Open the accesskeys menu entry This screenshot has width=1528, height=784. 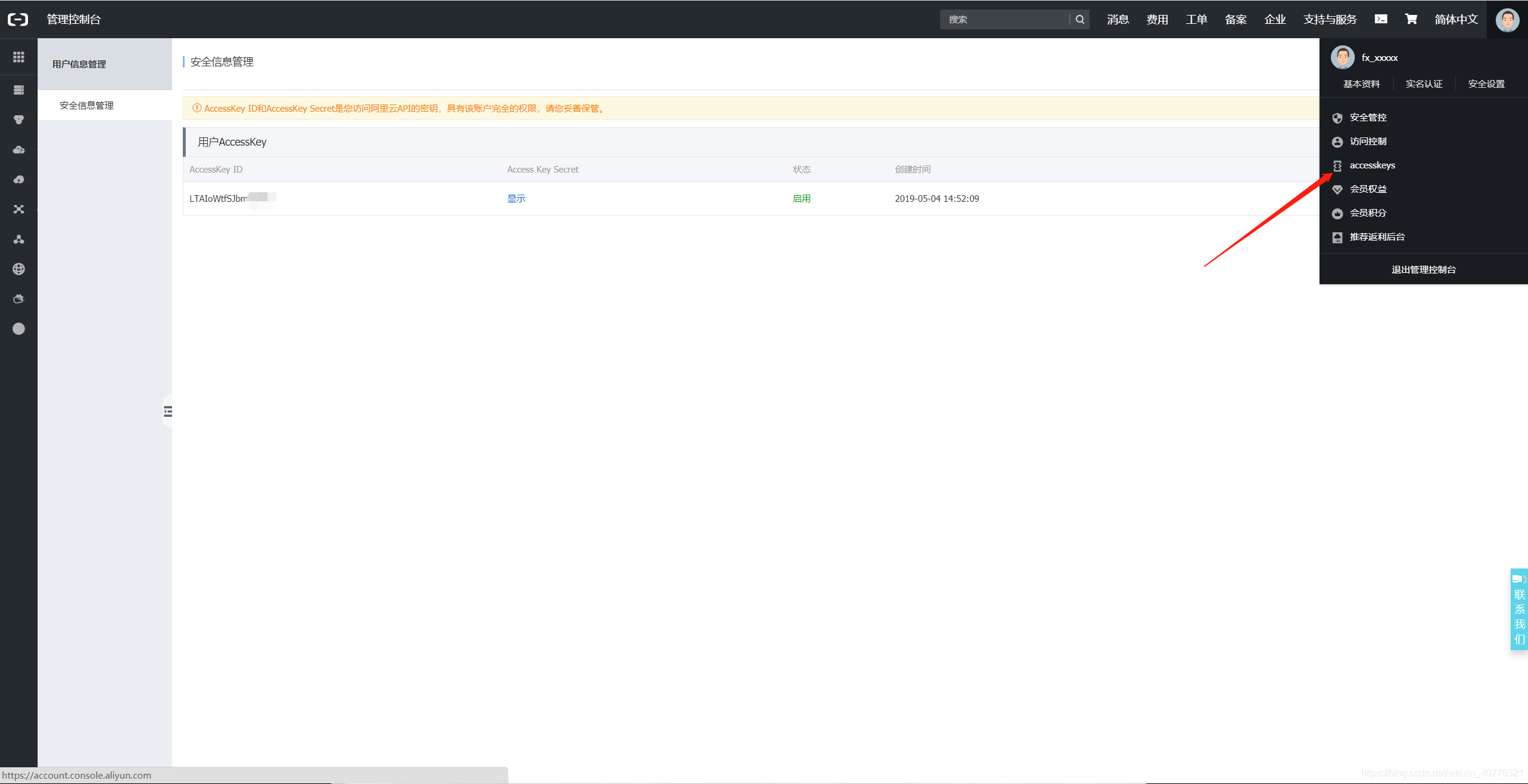click(1372, 165)
